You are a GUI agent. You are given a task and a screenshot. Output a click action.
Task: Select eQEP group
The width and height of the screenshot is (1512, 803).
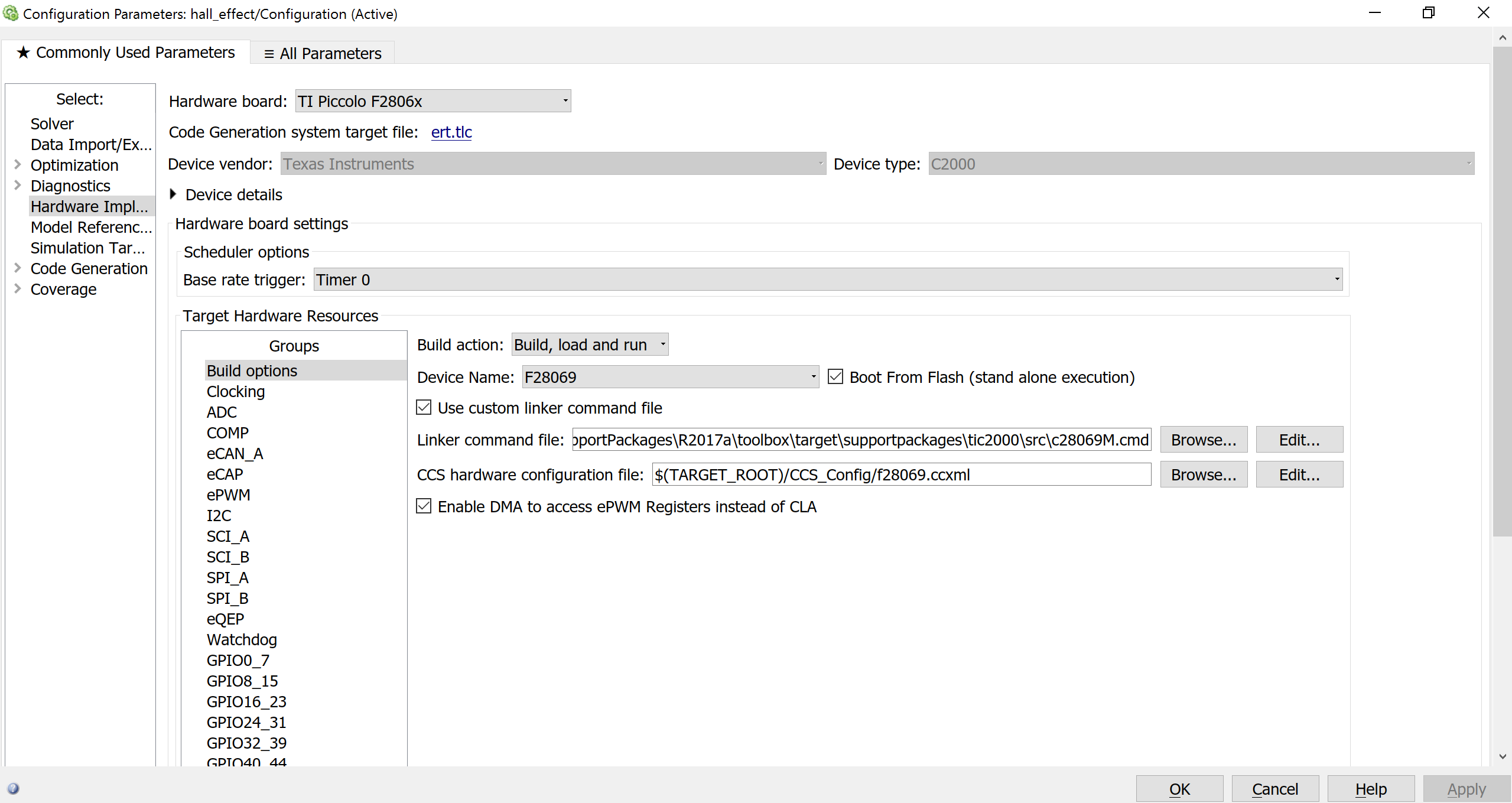pos(225,619)
